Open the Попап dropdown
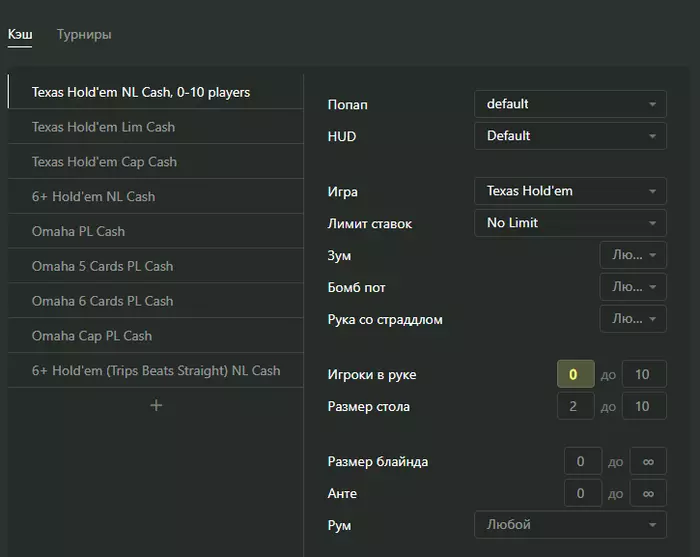This screenshot has height=557, width=700. 570,104
